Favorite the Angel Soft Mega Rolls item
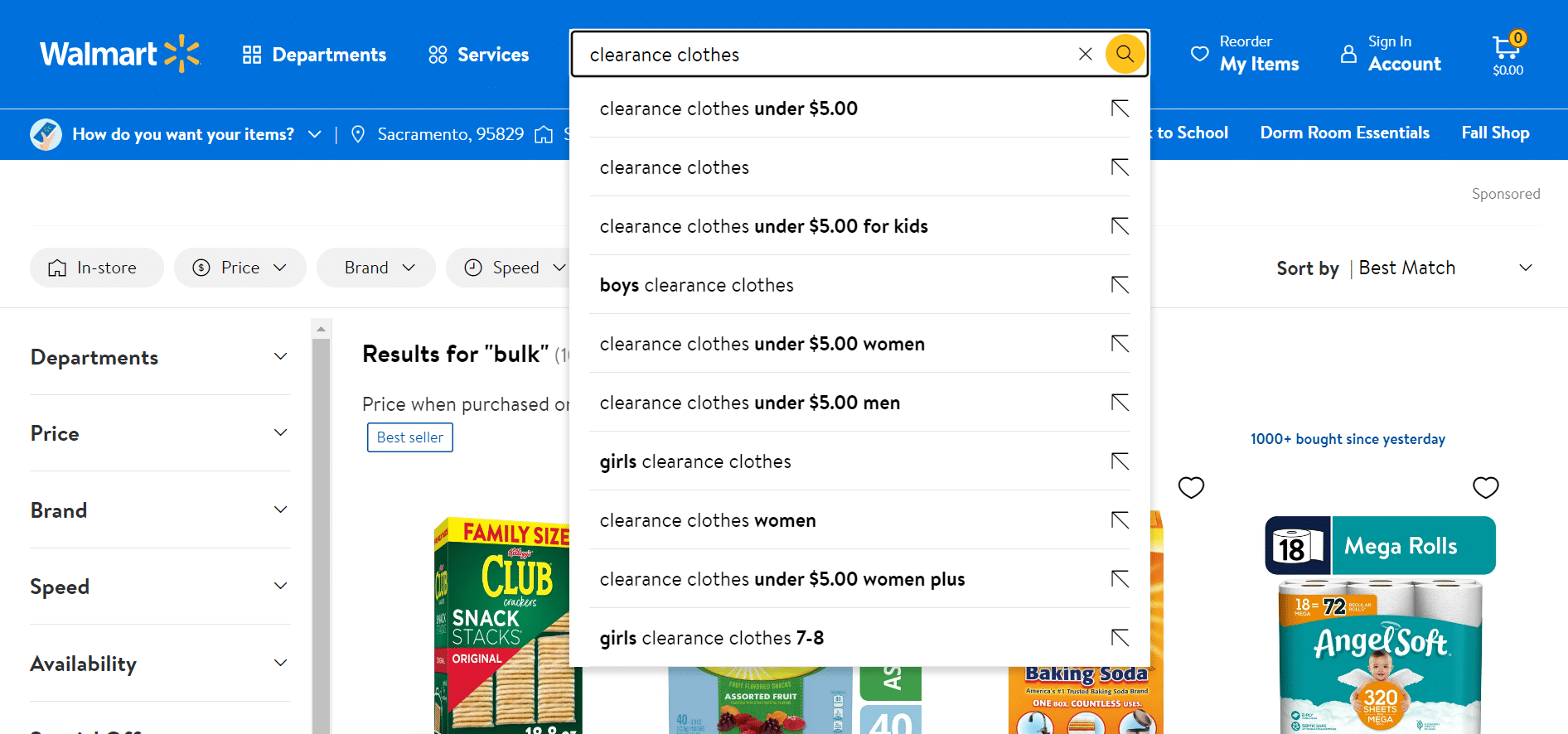Viewport: 1568px width, 734px height. tap(1486, 488)
